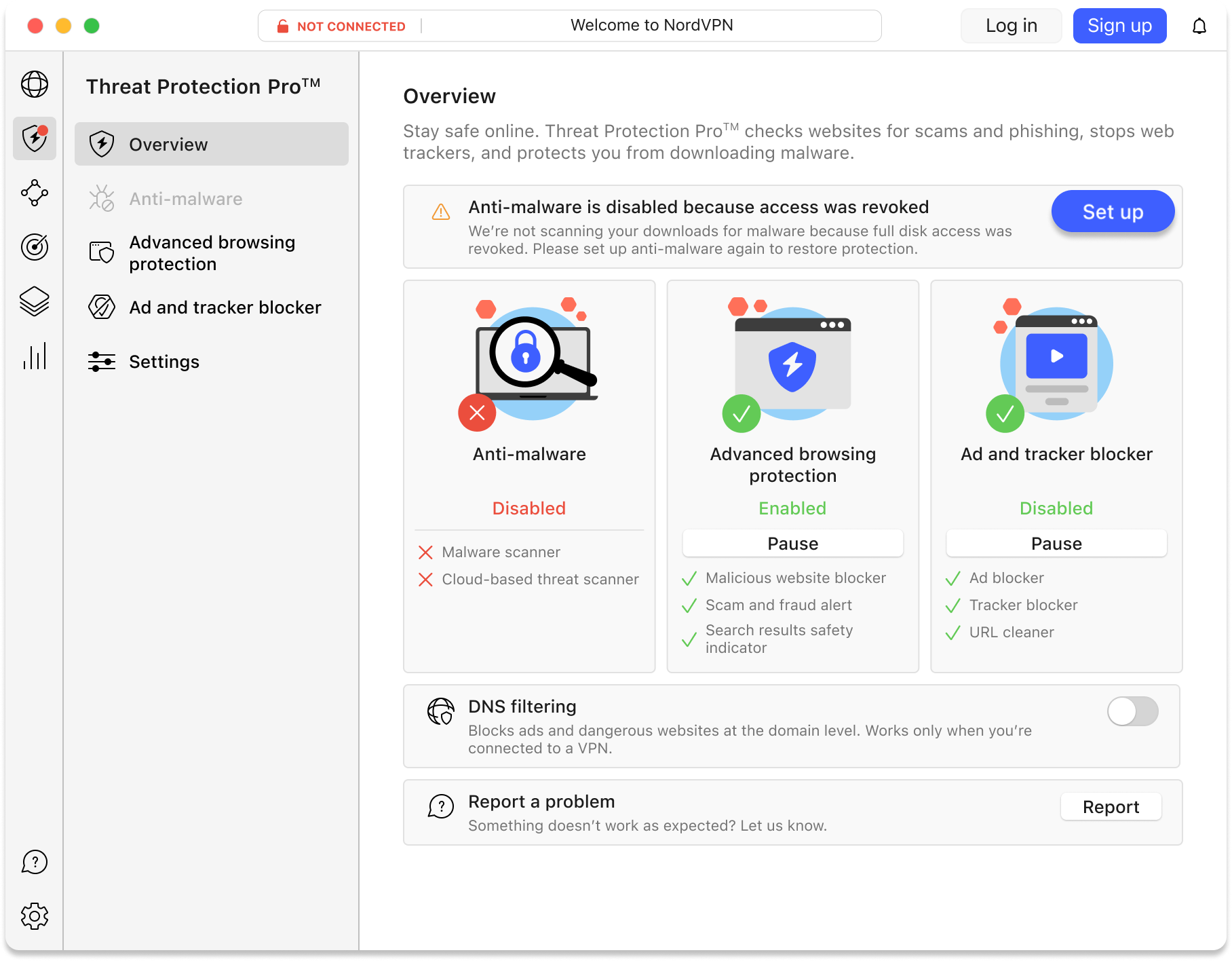The image size is (1232, 961).
Task: Report a problem using the Report button
Action: [1111, 806]
